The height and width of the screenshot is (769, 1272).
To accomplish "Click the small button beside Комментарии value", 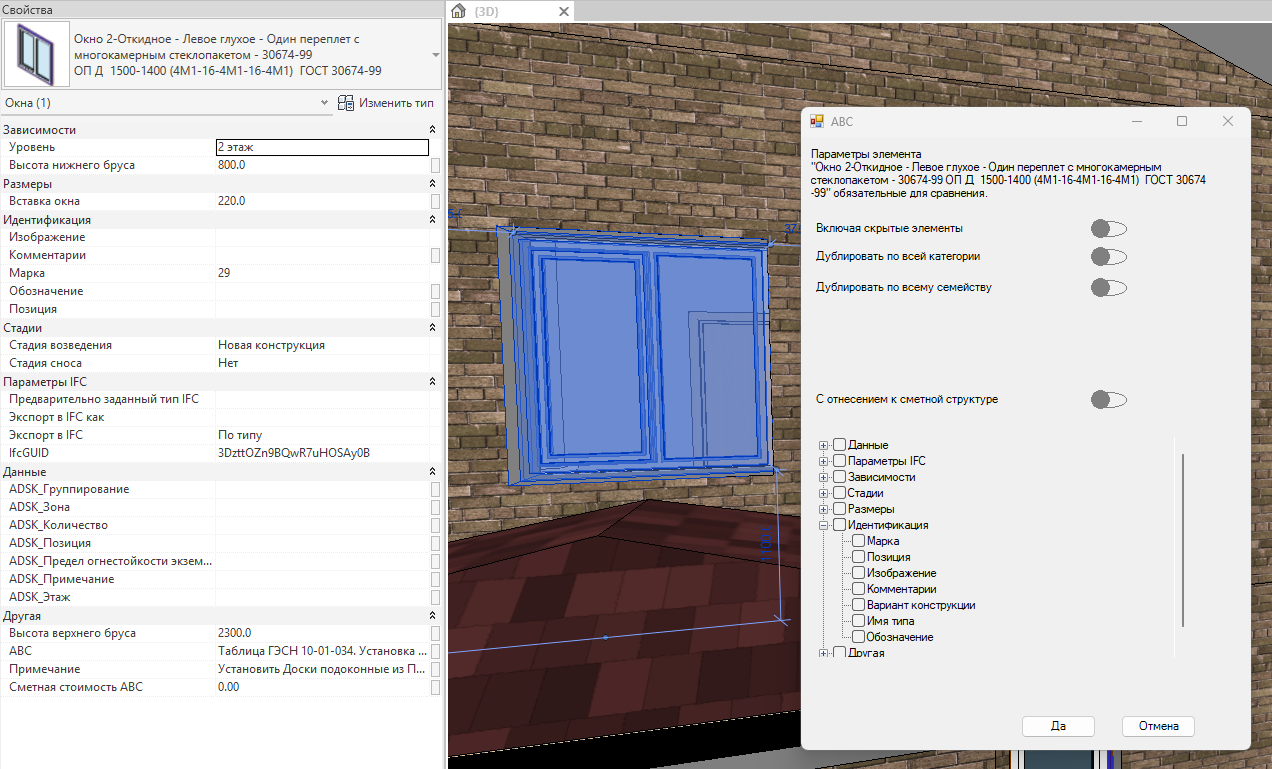I will tap(435, 255).
